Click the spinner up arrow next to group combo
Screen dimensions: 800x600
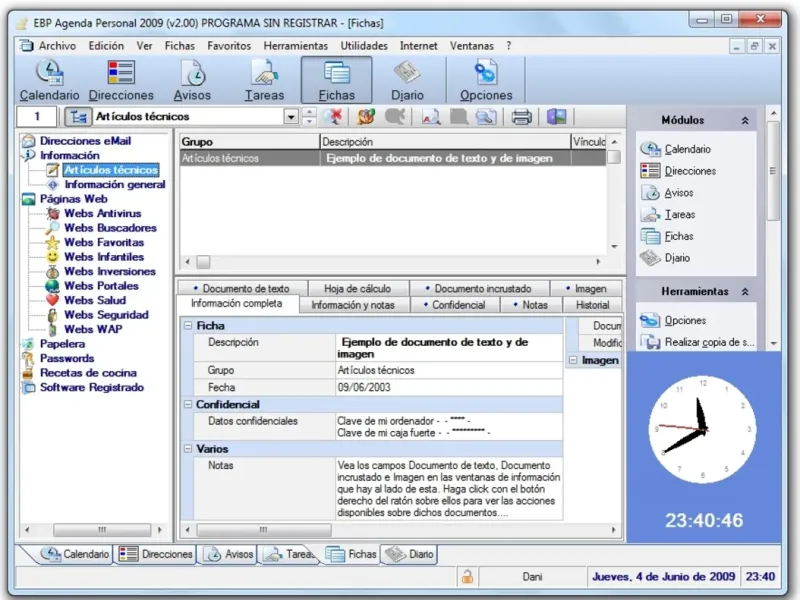(309, 112)
